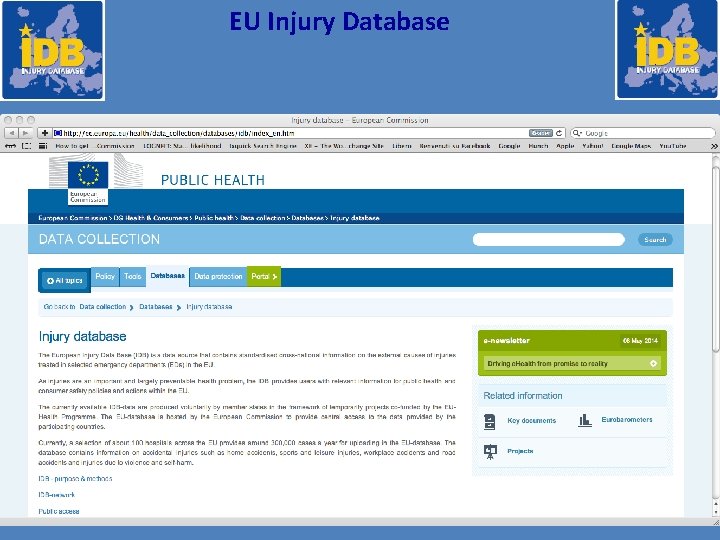Click the IDB logo at the slide's left

coord(53,50)
